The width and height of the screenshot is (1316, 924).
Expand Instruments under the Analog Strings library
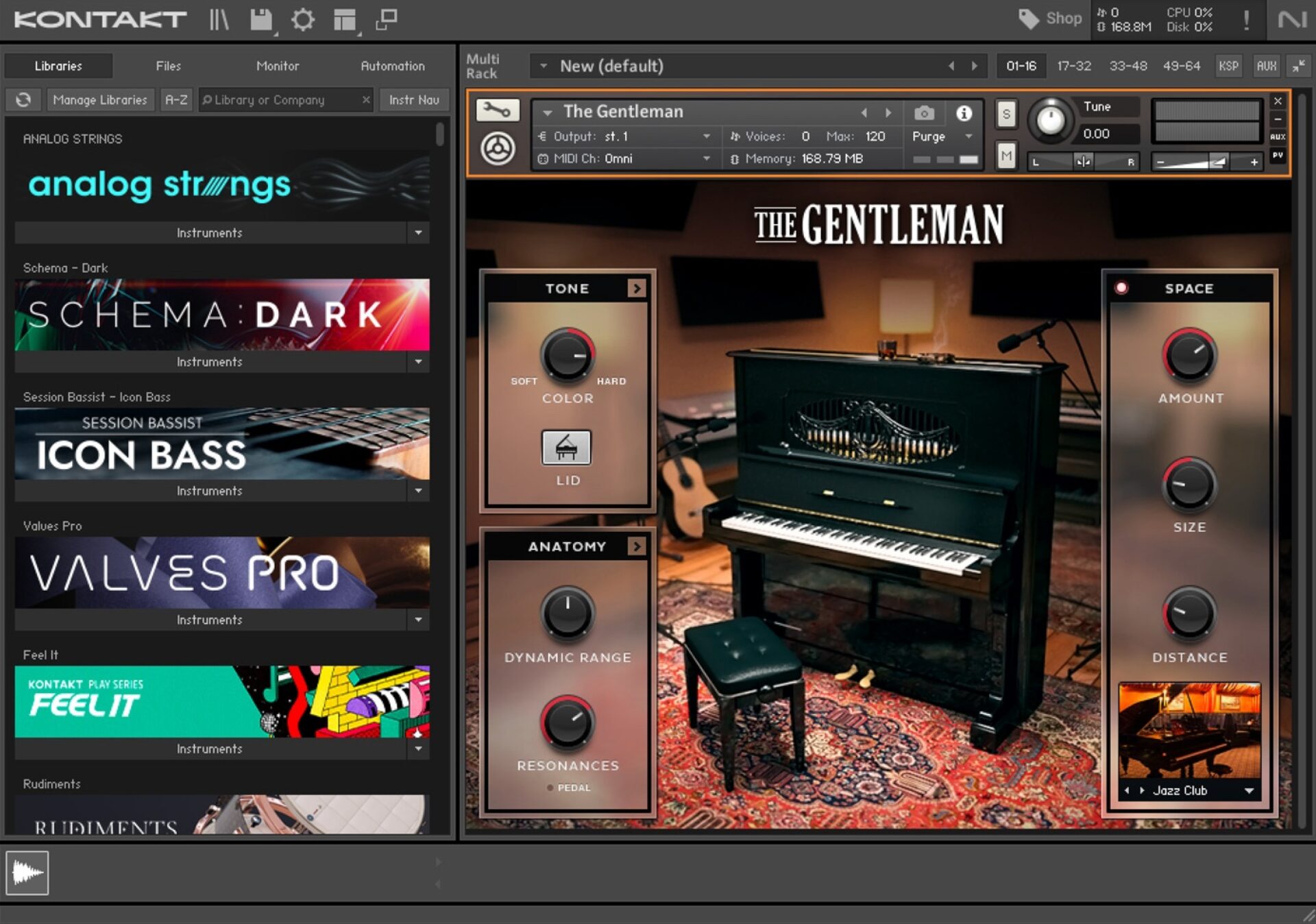pyautogui.click(x=209, y=232)
